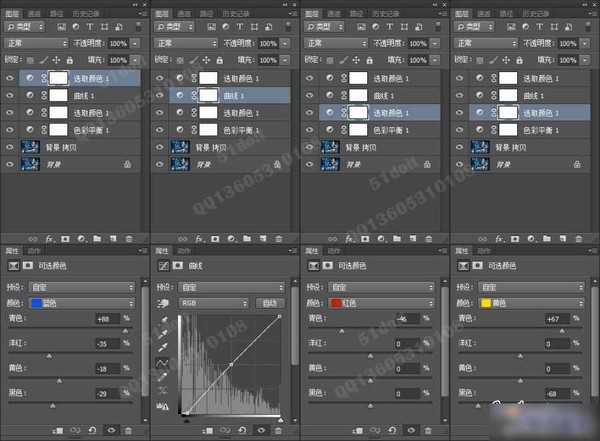The height and width of the screenshot is (441, 600).
Task: Open the color dropdown showing 红色 (Red)
Action: (381, 301)
